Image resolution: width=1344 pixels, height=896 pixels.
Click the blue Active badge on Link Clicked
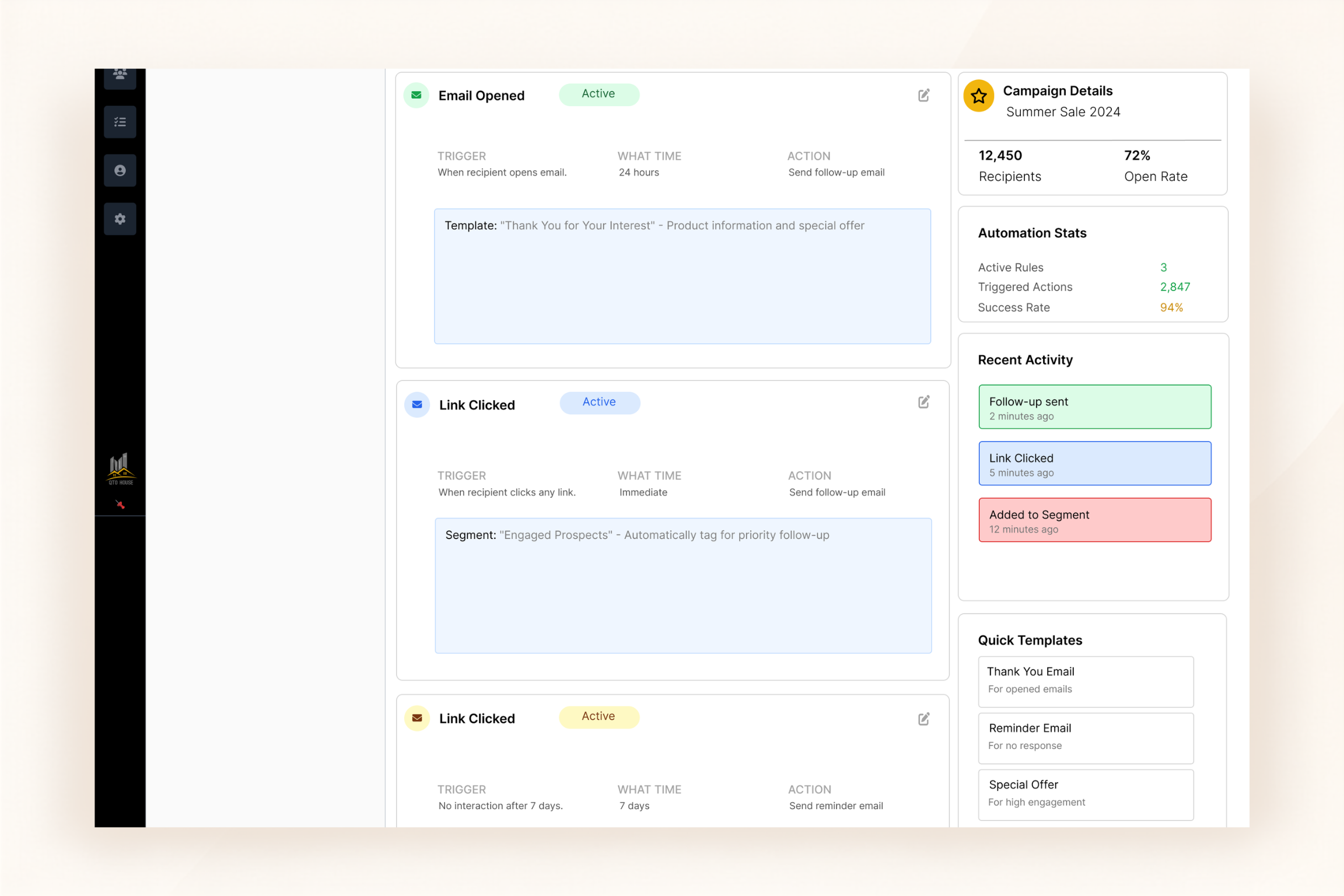[600, 402]
